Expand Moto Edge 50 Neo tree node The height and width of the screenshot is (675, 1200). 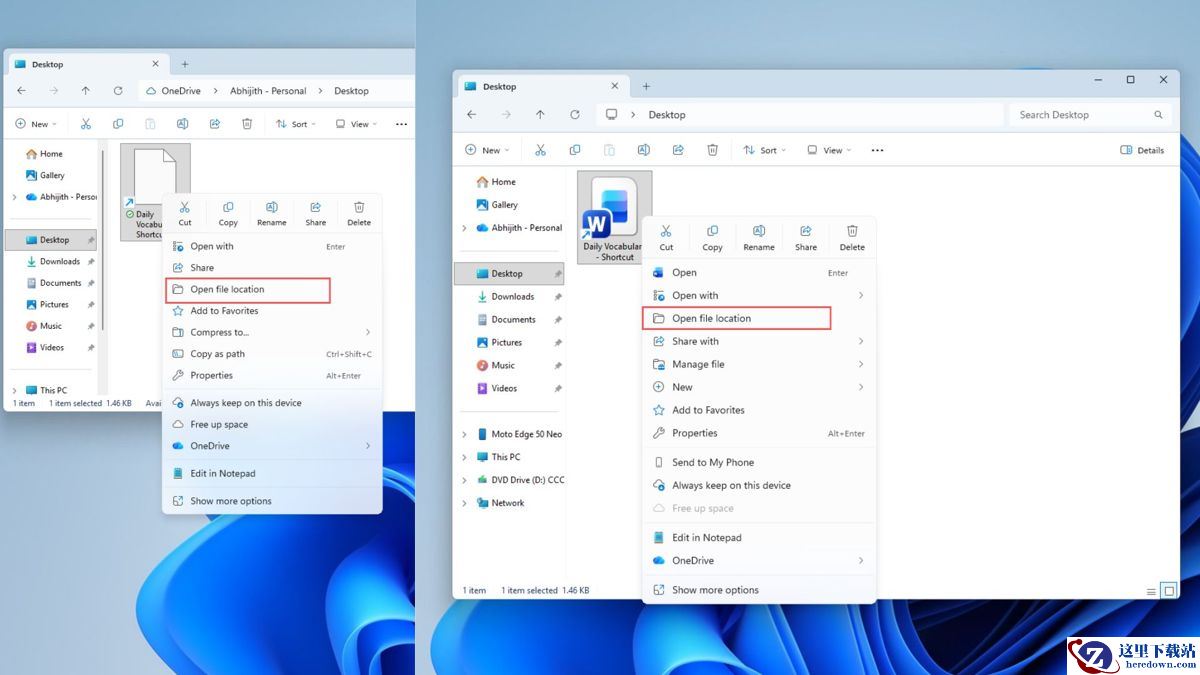coord(464,435)
